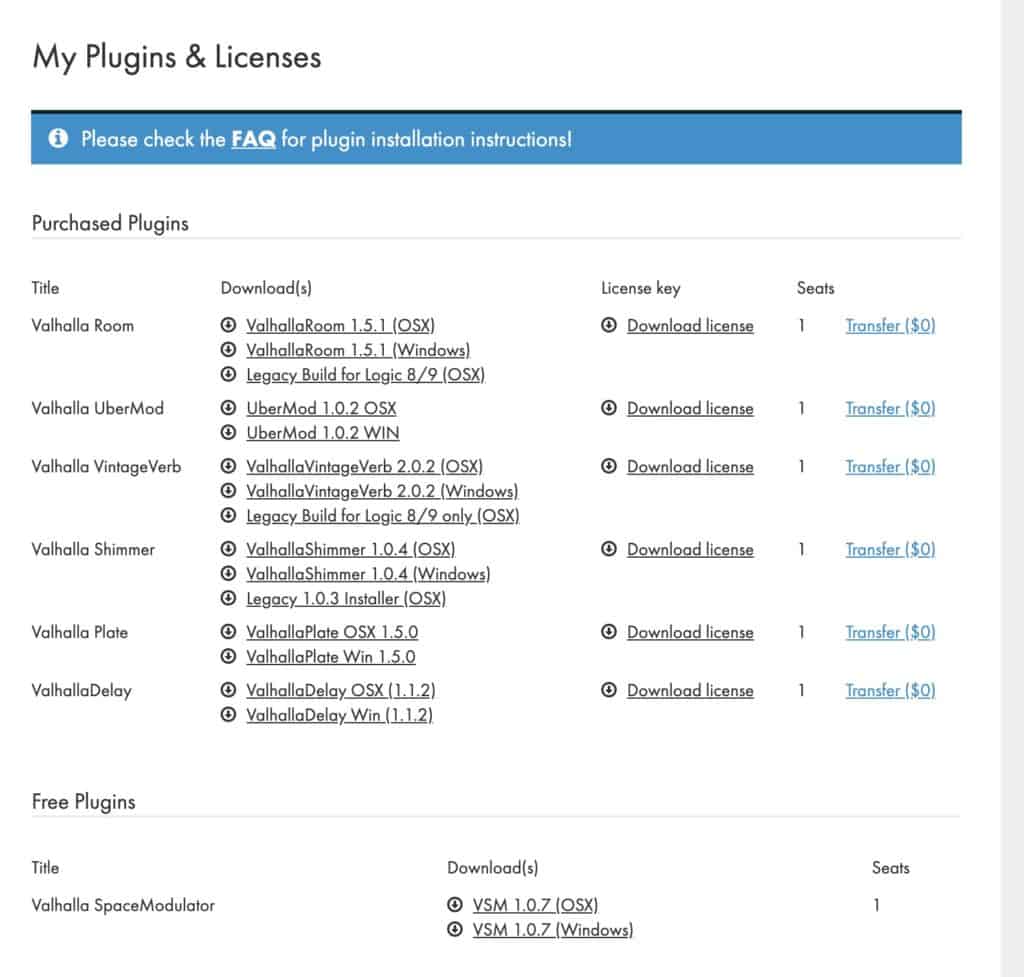This screenshot has width=1024, height=977.
Task: Click license download icon in Valhalla Room row
Action: click(609, 325)
